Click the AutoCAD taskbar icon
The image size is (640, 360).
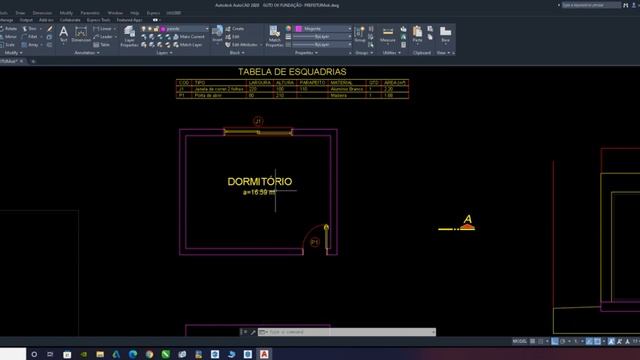[x=264, y=354]
